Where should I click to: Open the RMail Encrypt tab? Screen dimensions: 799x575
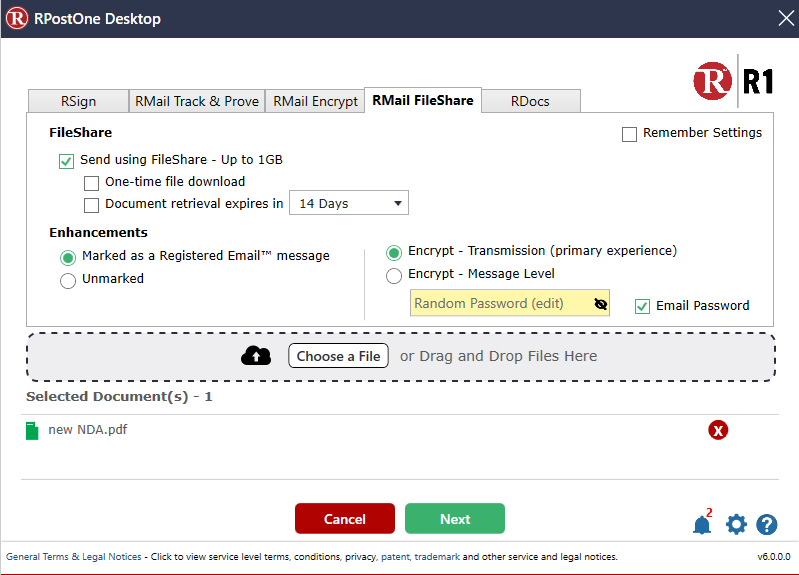pyautogui.click(x=315, y=101)
